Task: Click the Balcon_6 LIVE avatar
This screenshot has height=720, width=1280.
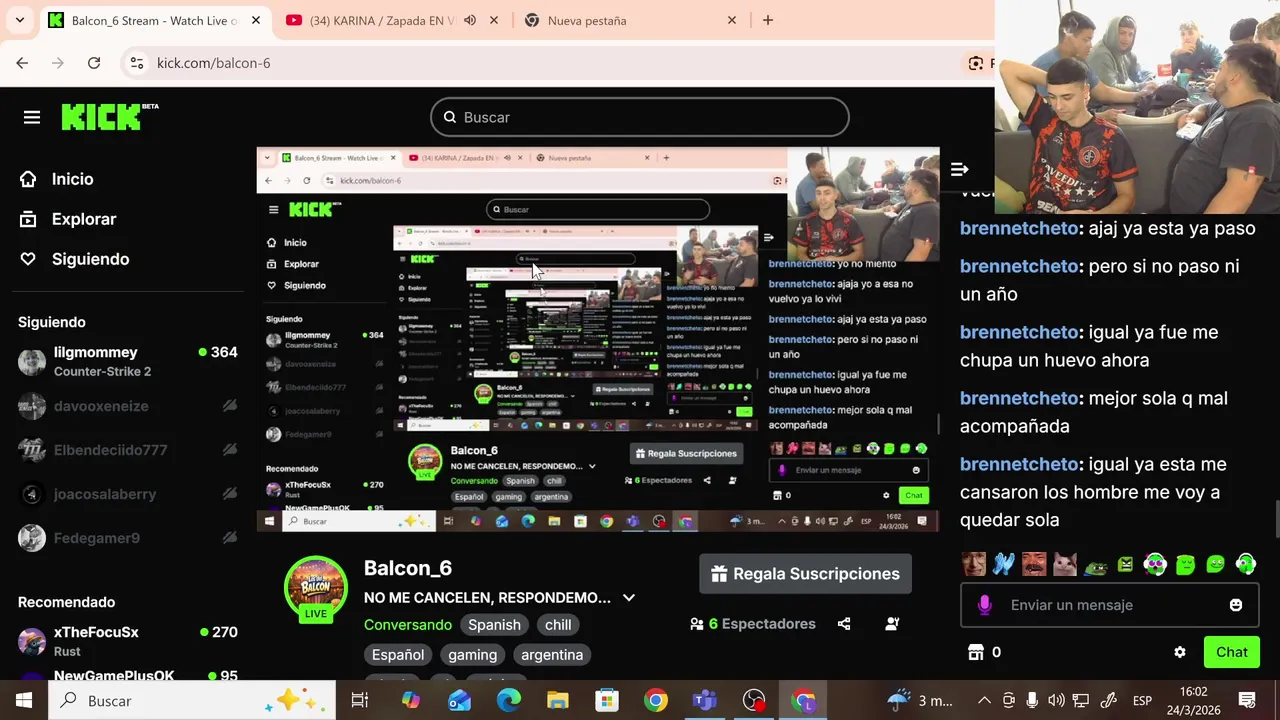Action: pyautogui.click(x=316, y=589)
